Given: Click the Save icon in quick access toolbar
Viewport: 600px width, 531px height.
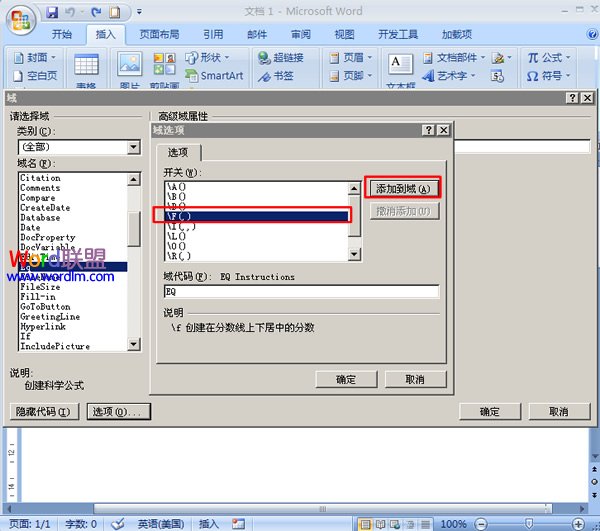Looking at the screenshot, I should pos(51,13).
